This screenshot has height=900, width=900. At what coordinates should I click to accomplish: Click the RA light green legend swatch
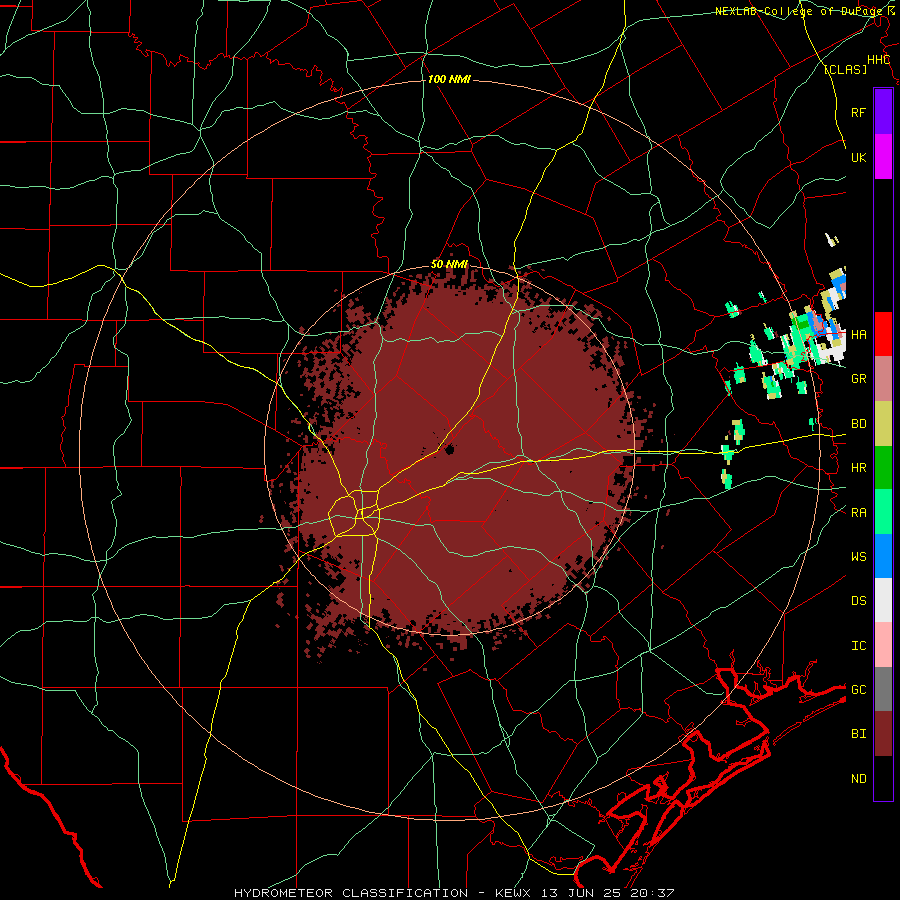pos(883,512)
